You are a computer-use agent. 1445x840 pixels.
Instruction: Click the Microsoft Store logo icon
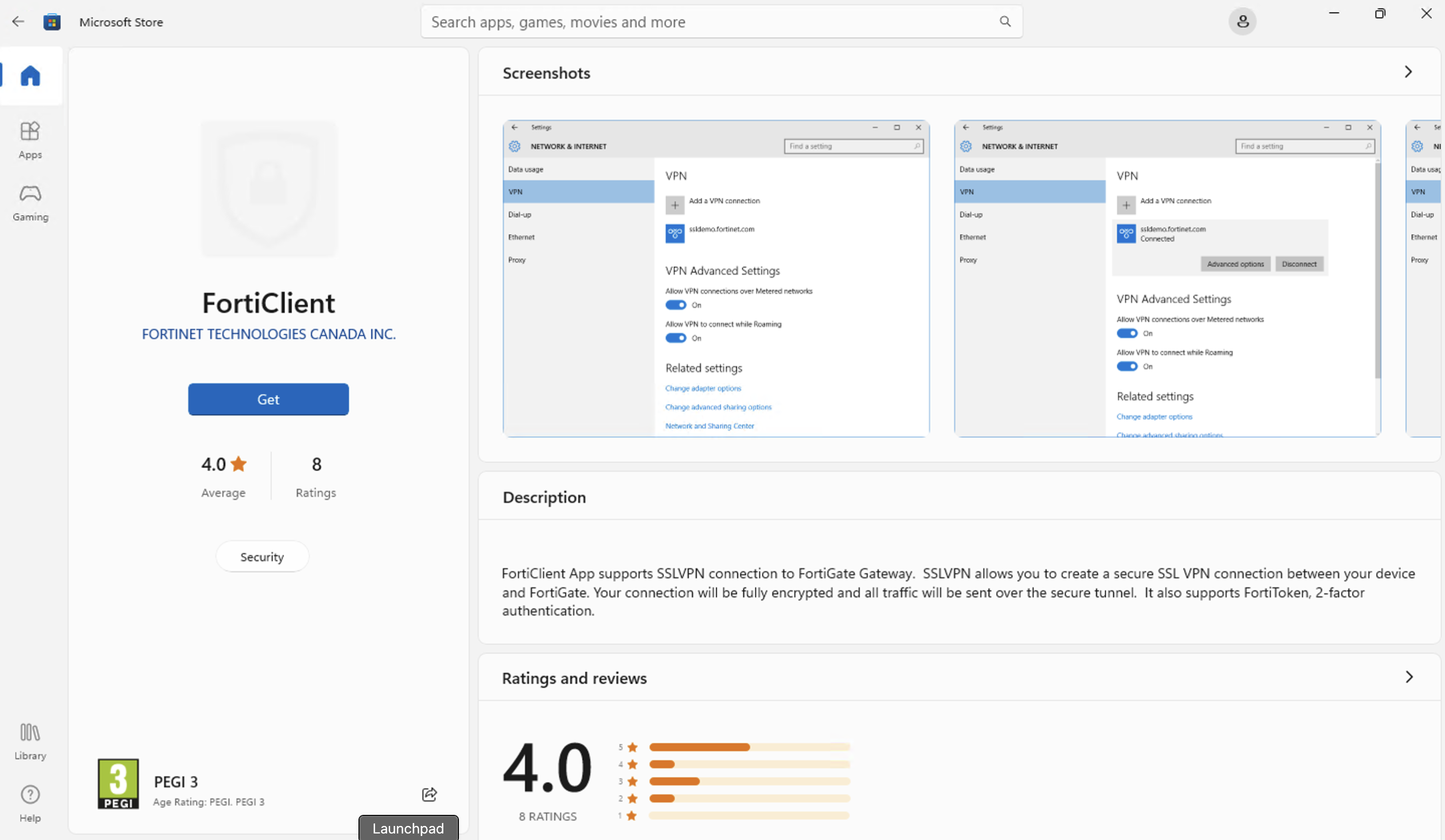52,22
